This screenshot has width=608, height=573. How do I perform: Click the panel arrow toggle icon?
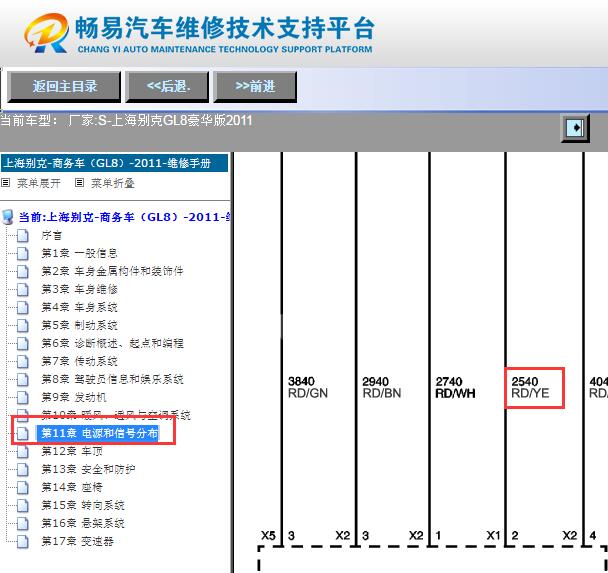(x=575, y=128)
